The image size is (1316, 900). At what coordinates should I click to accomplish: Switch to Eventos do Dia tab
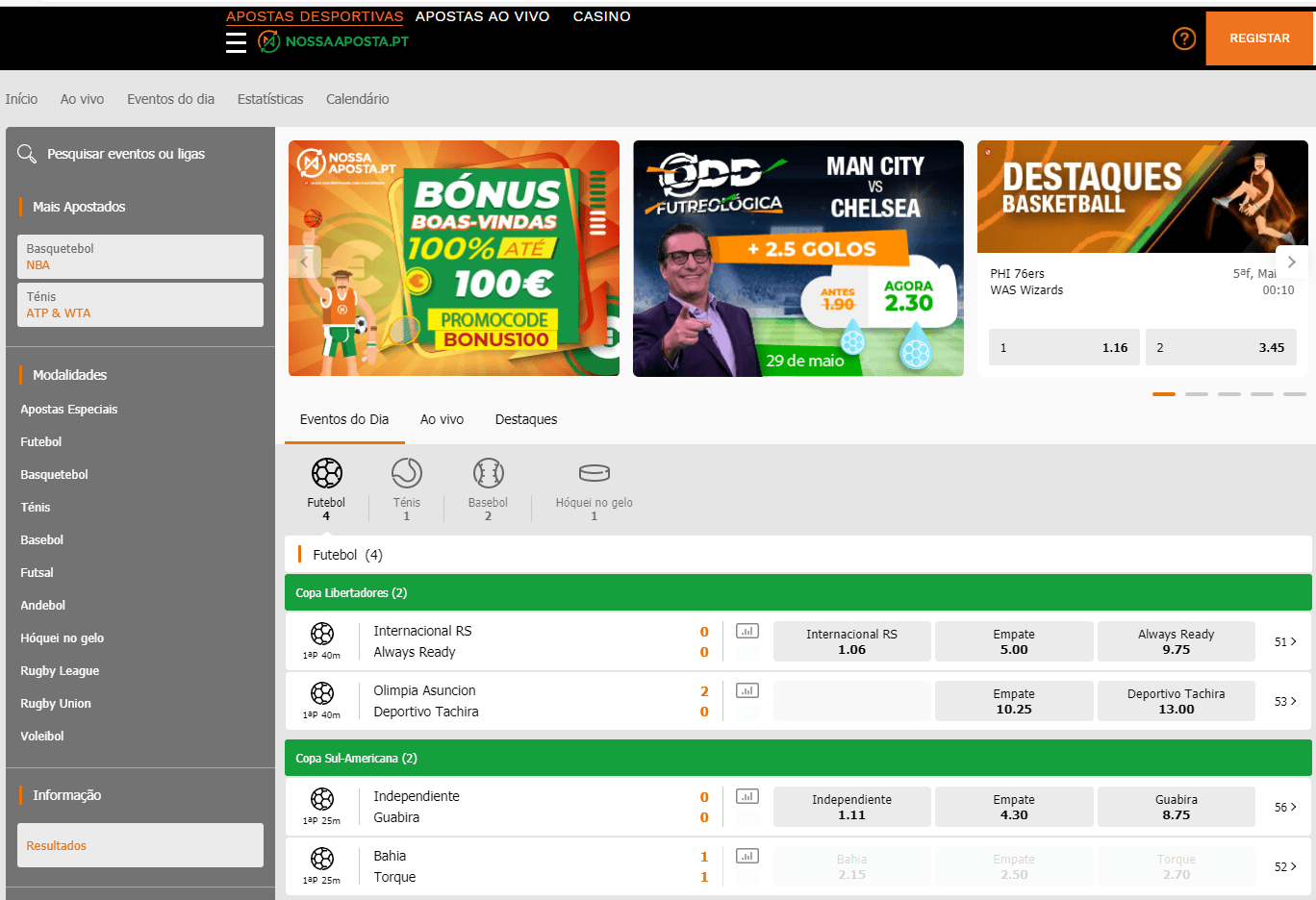[x=344, y=419]
